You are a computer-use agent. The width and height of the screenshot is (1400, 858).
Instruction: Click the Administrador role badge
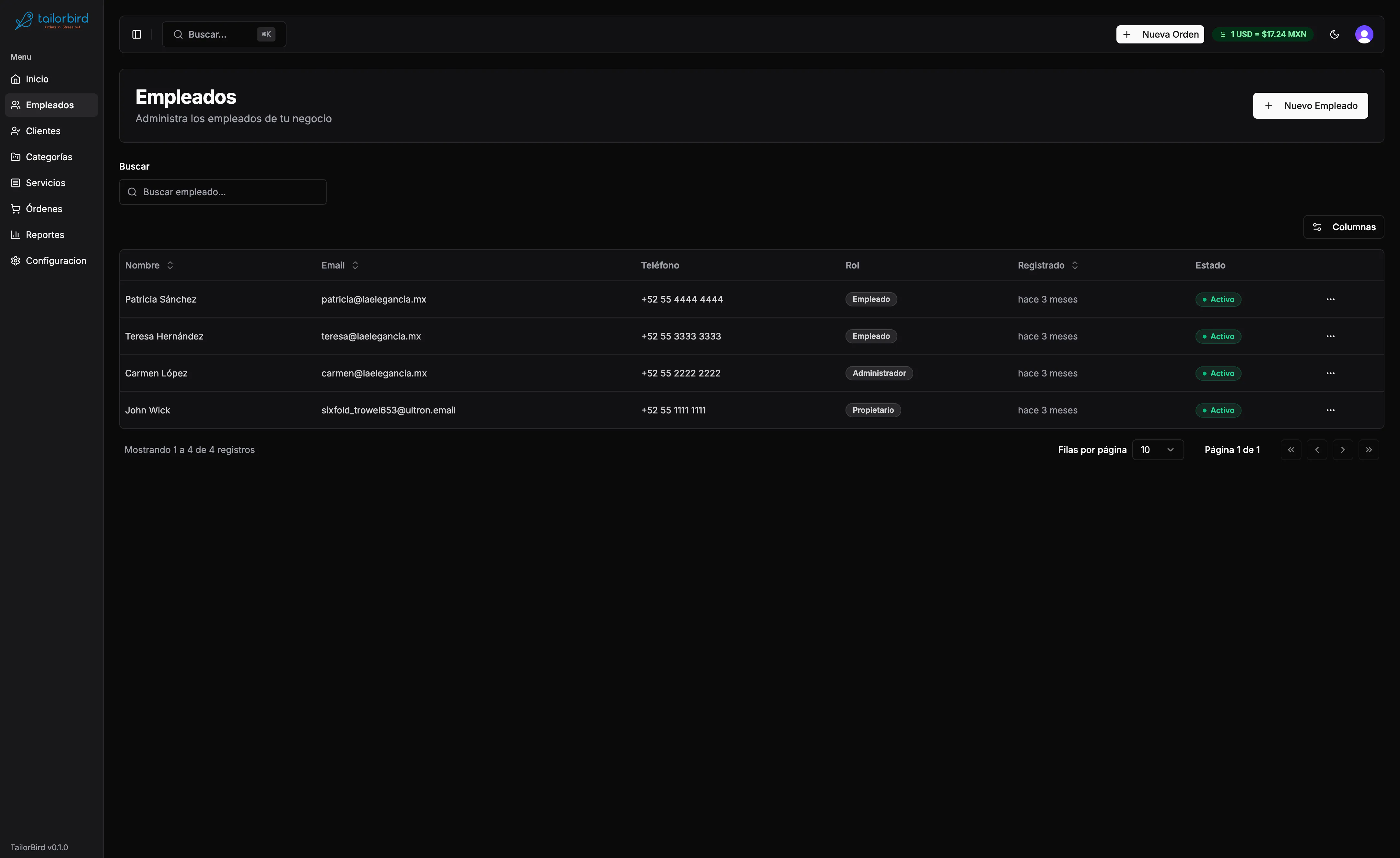coord(879,373)
